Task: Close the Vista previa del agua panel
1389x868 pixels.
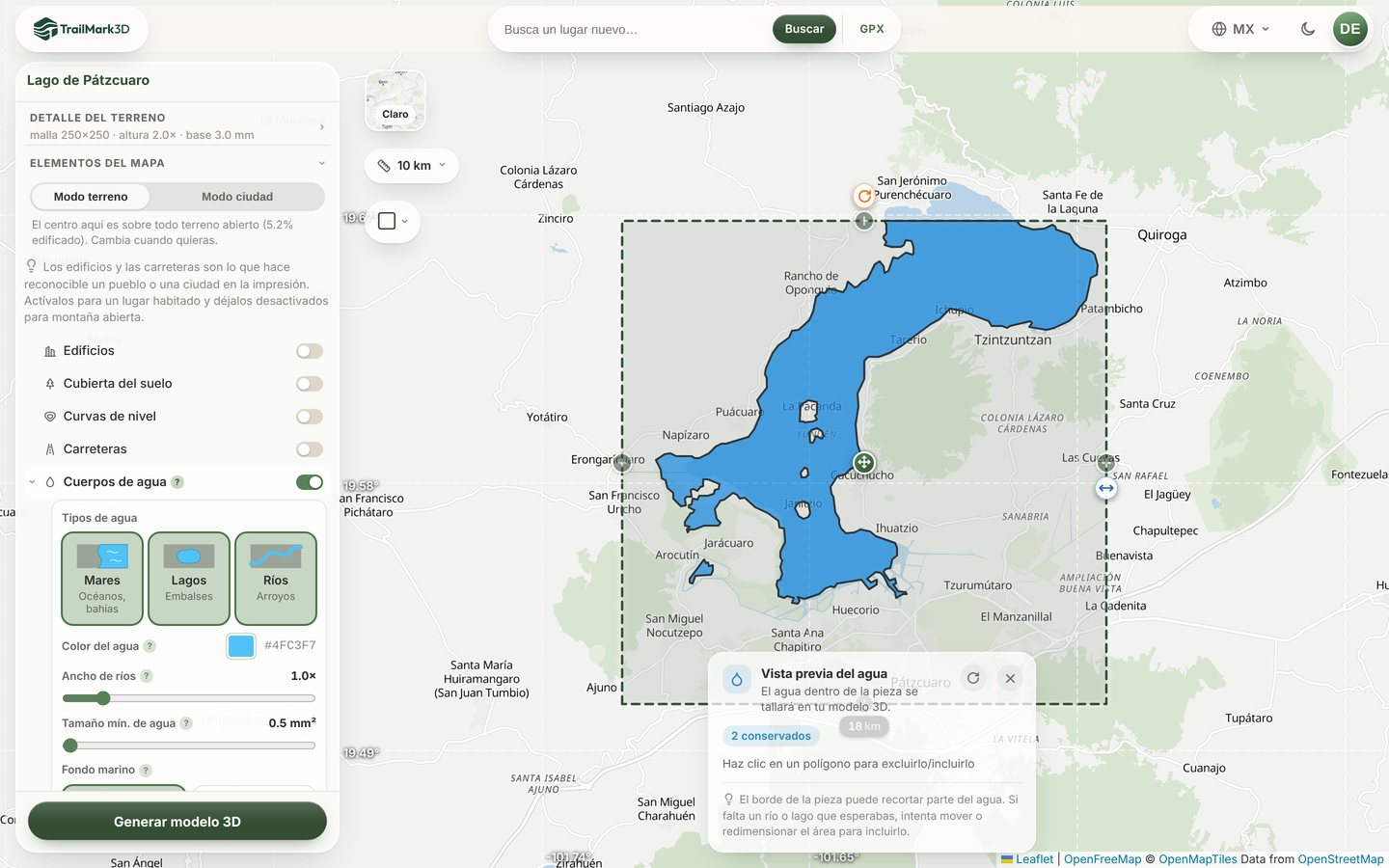Action: (1010, 678)
